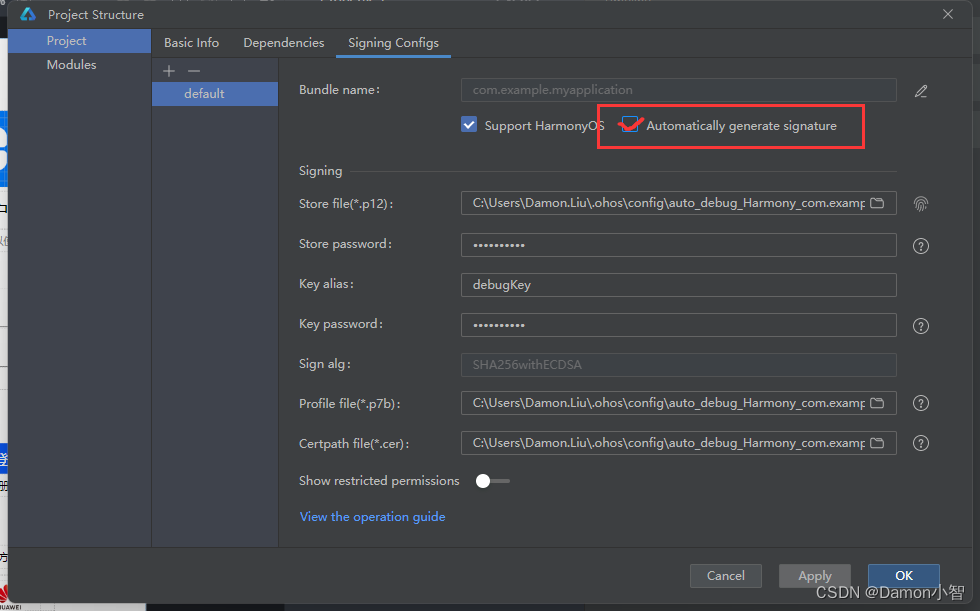Click the remove signing config minus icon

pos(194,71)
